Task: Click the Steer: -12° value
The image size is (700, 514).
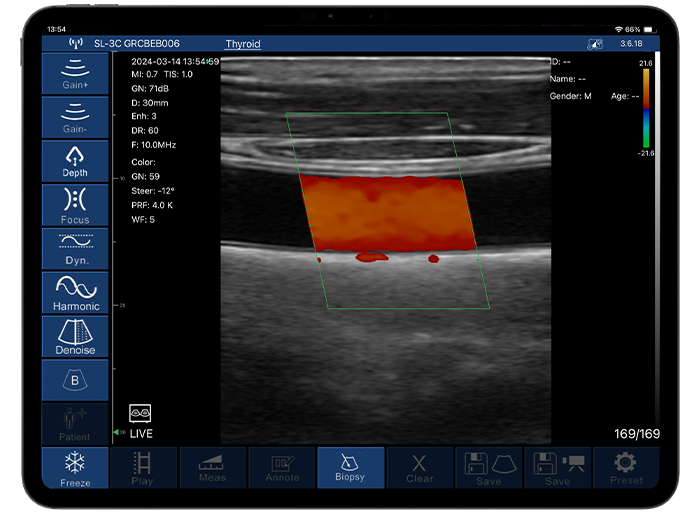Action: tap(153, 191)
